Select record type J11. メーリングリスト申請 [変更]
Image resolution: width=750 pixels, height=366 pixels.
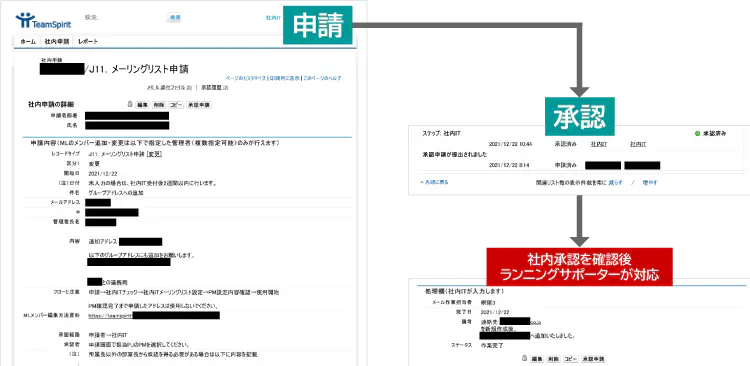click(124, 154)
